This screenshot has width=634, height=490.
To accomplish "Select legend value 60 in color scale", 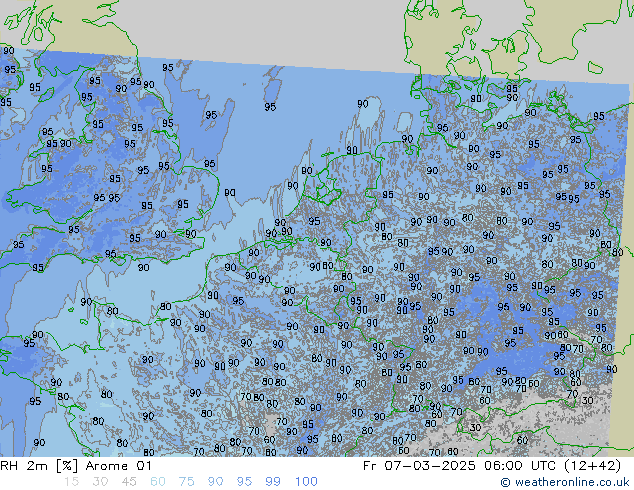I will [158, 482].
